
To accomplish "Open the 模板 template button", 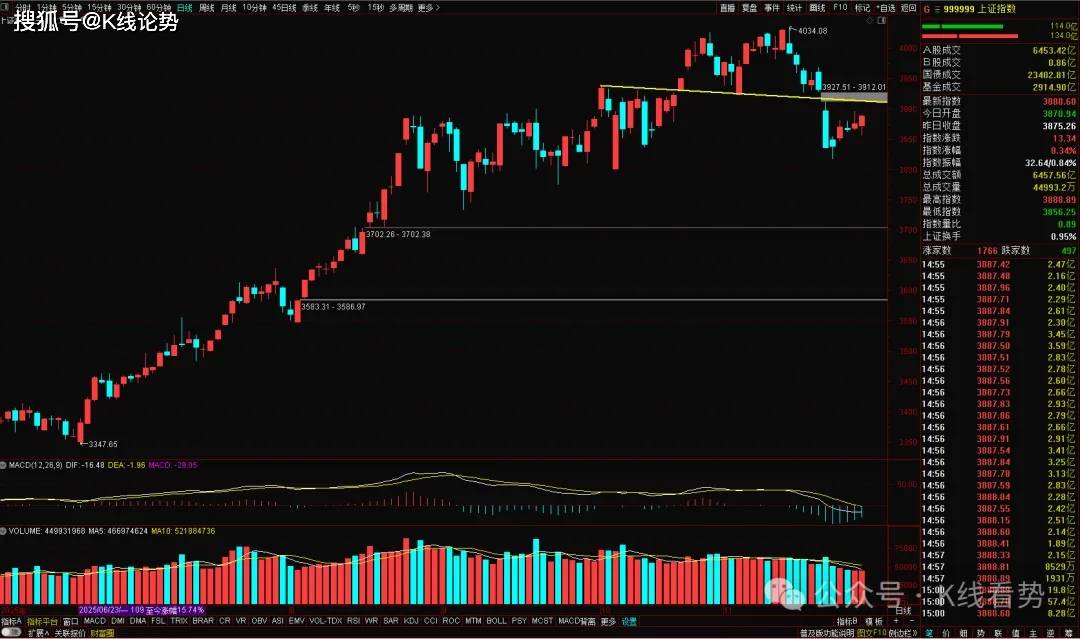I will 873,621.
